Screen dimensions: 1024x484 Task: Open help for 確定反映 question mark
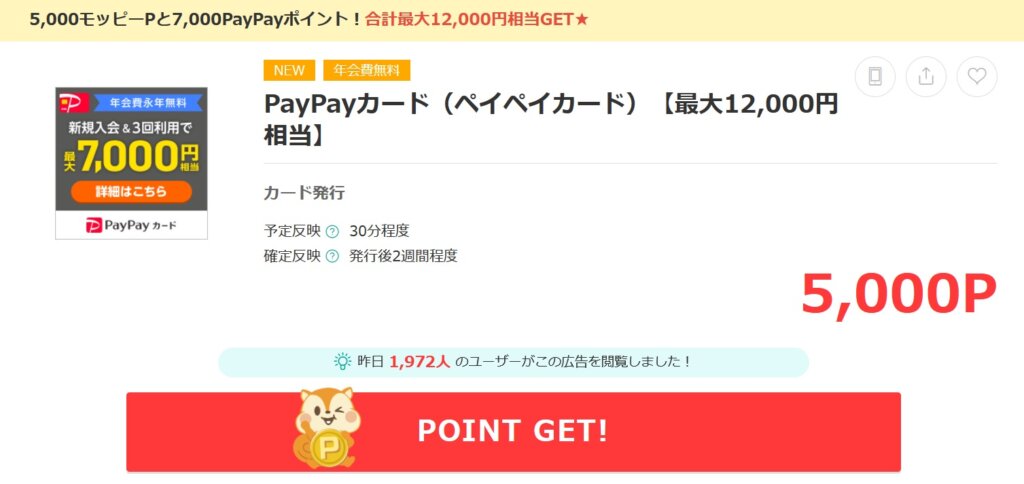tap(332, 256)
